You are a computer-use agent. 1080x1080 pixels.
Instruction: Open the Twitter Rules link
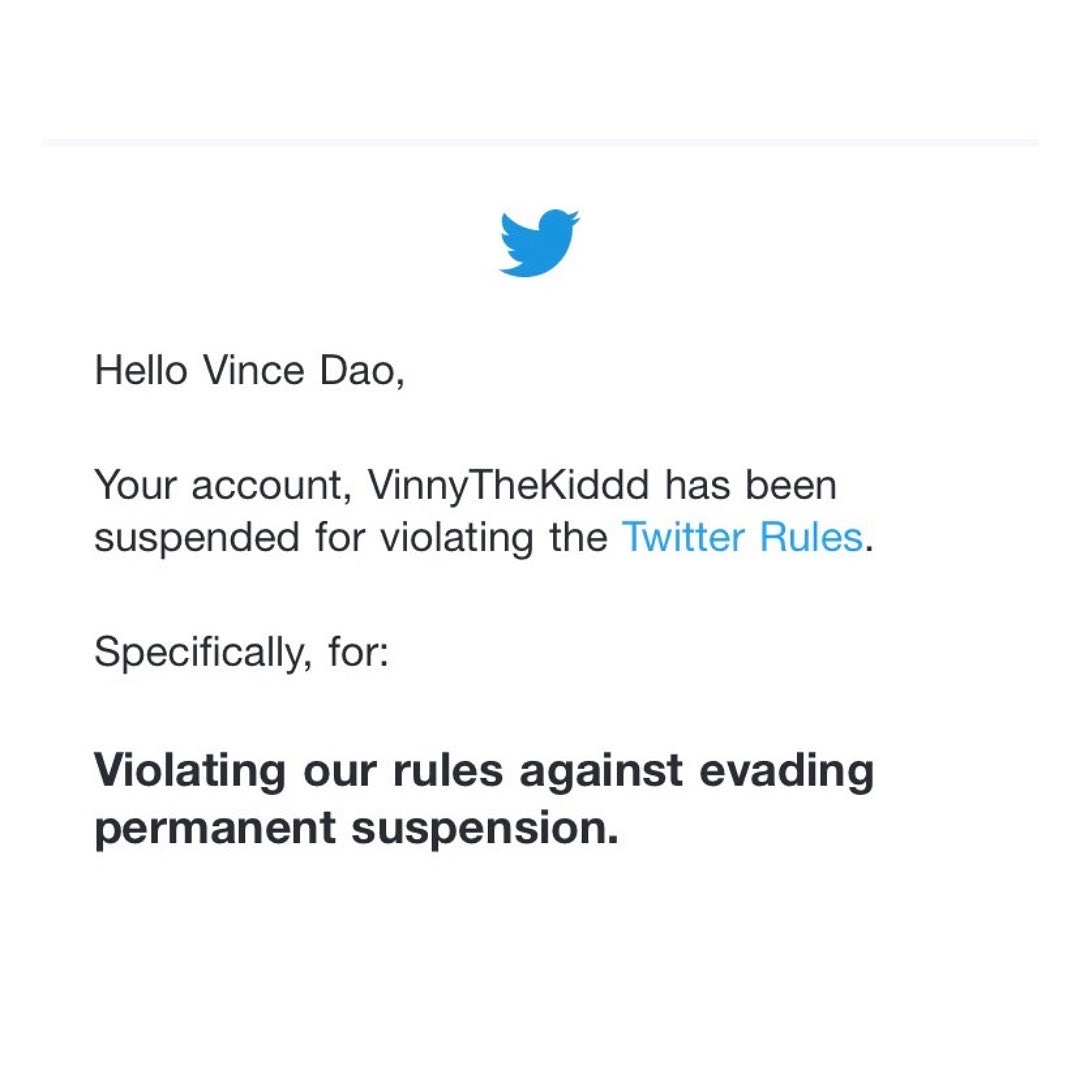pos(741,538)
